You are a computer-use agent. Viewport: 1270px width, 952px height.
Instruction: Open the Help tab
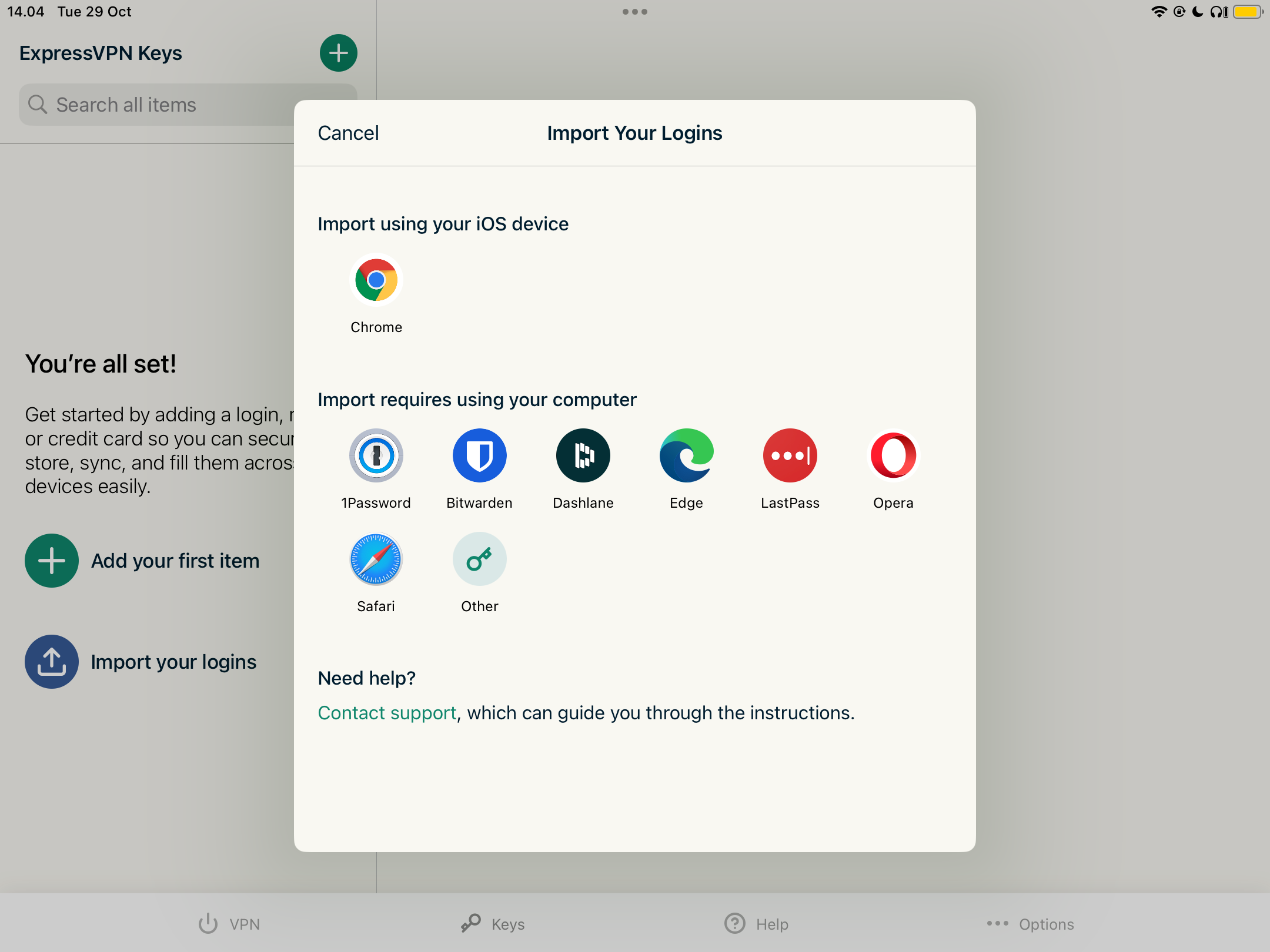coord(757,924)
